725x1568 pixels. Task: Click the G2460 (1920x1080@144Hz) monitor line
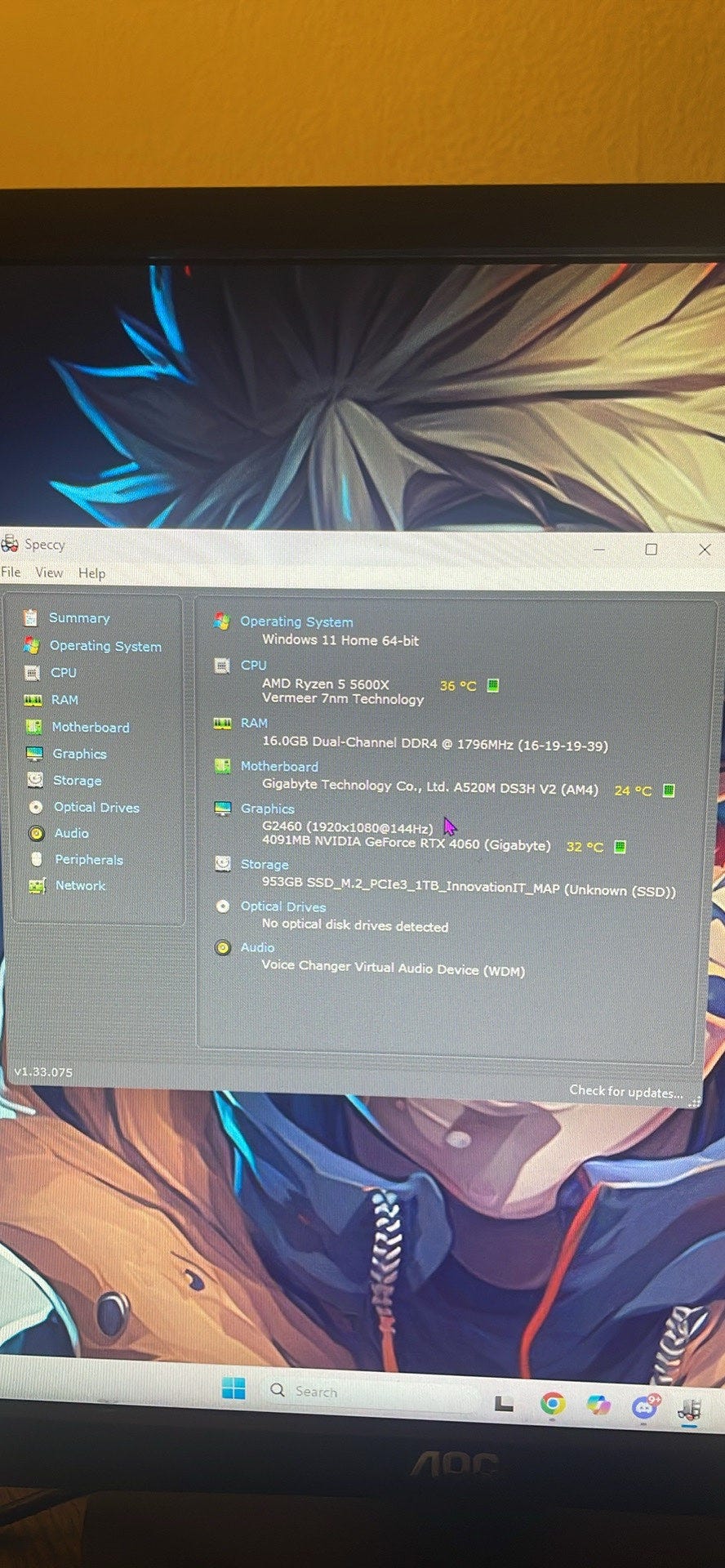pos(348,826)
